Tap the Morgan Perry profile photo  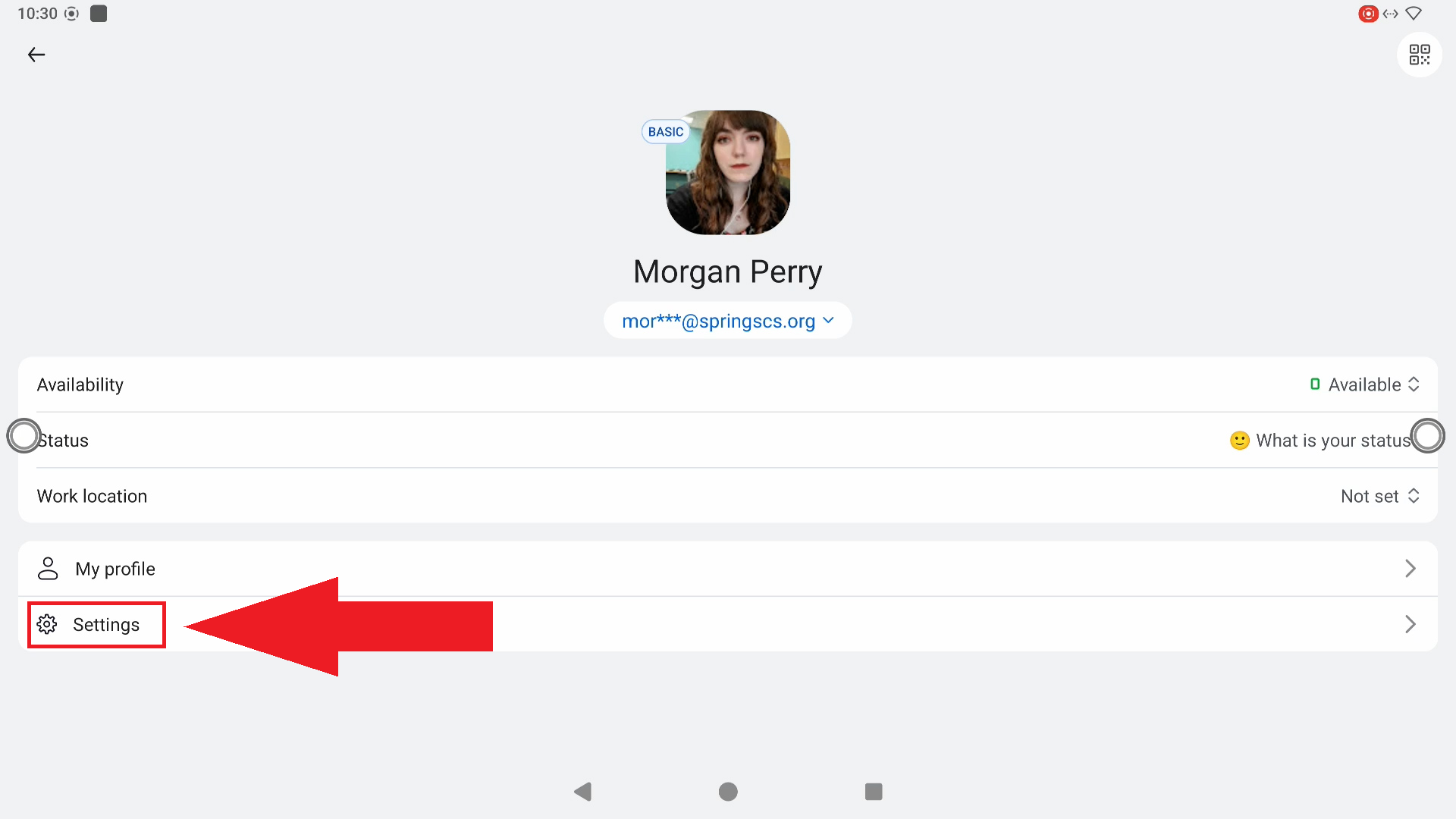(x=728, y=173)
